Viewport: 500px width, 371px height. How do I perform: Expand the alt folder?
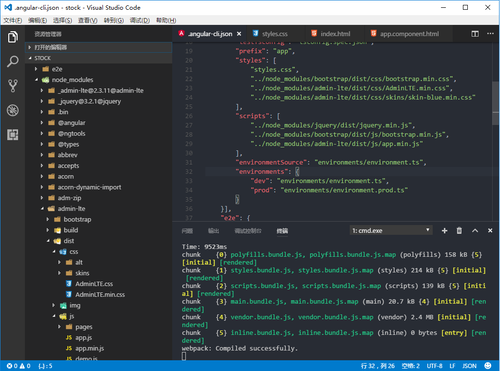[99, 262]
